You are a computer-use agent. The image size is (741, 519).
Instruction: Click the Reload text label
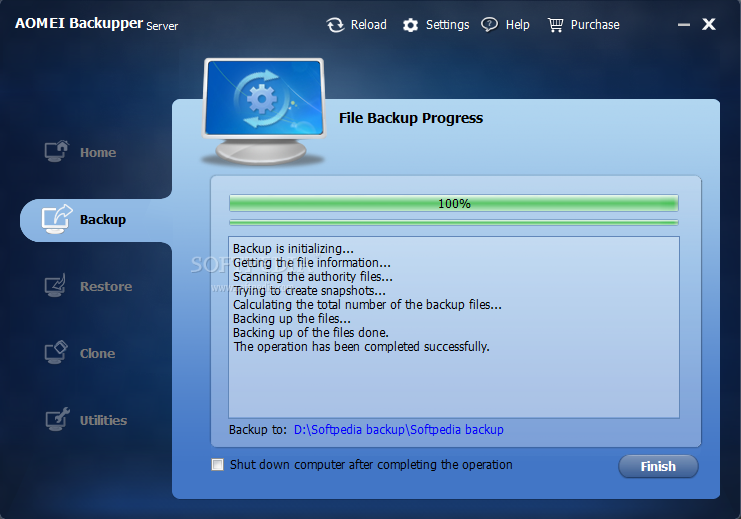point(369,25)
